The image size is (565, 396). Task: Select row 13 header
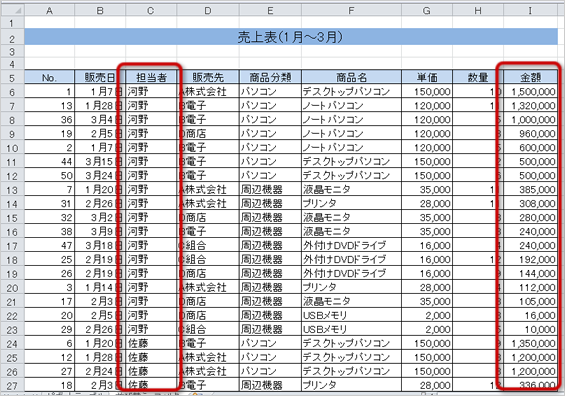coord(12,190)
